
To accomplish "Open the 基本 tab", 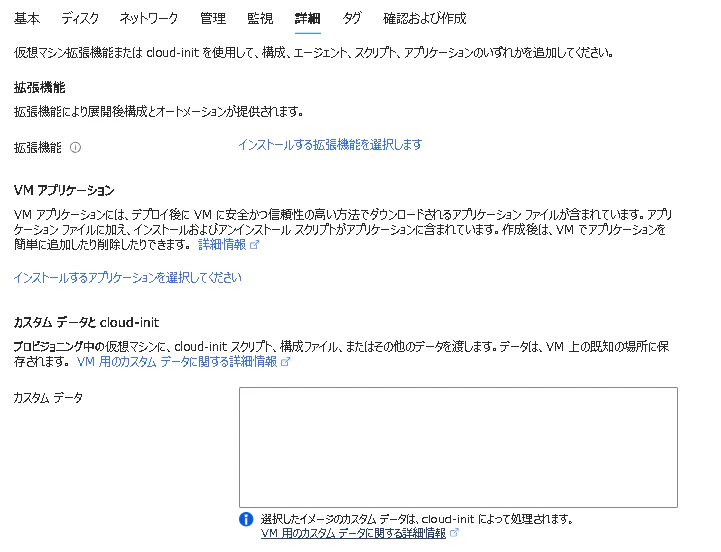I will point(27,18).
